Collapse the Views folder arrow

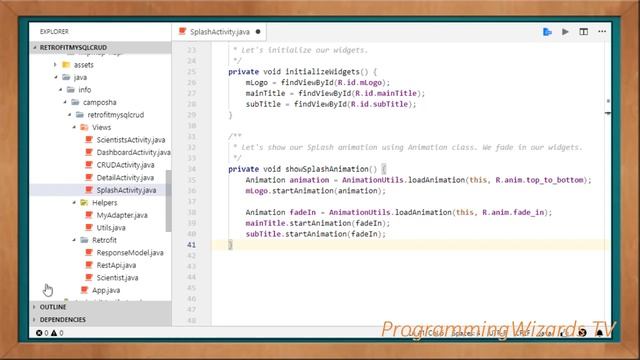(74, 127)
